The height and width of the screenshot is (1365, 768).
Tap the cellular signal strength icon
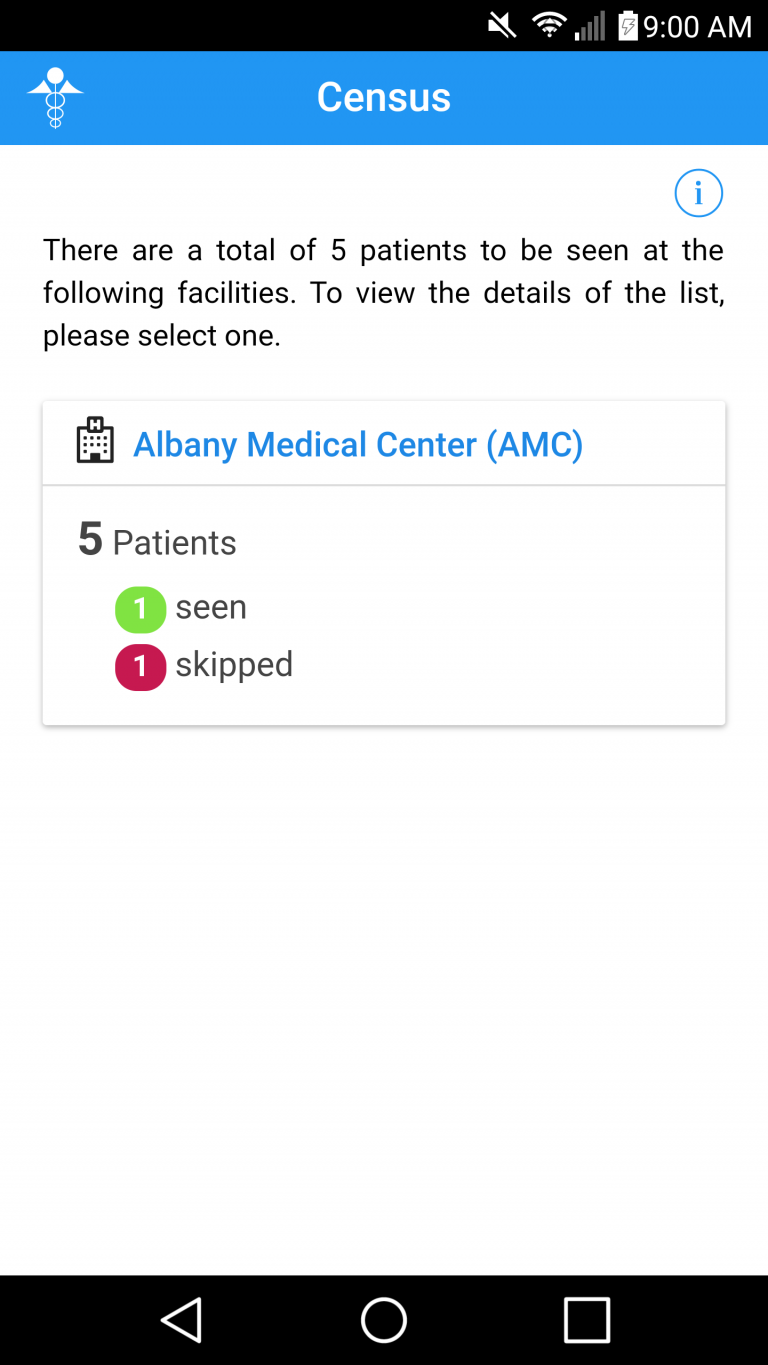[x=590, y=25]
